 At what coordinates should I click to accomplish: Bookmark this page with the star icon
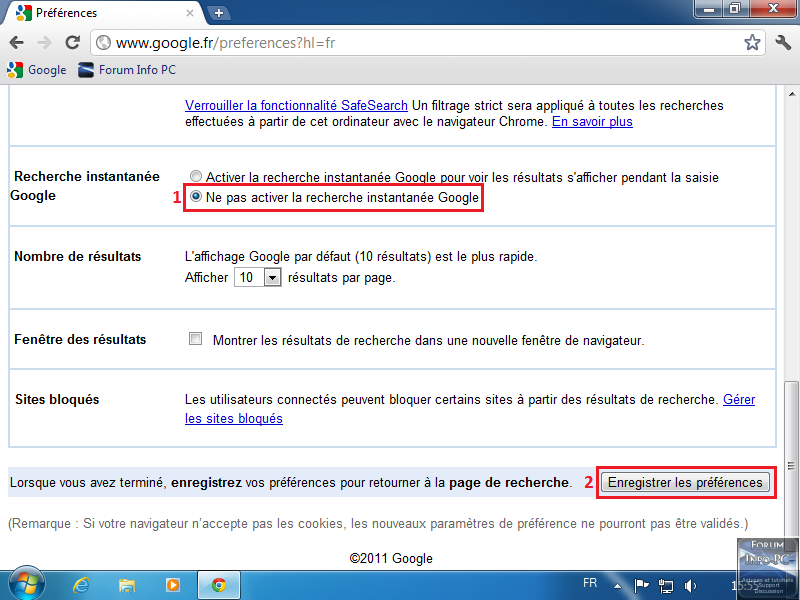pos(752,42)
